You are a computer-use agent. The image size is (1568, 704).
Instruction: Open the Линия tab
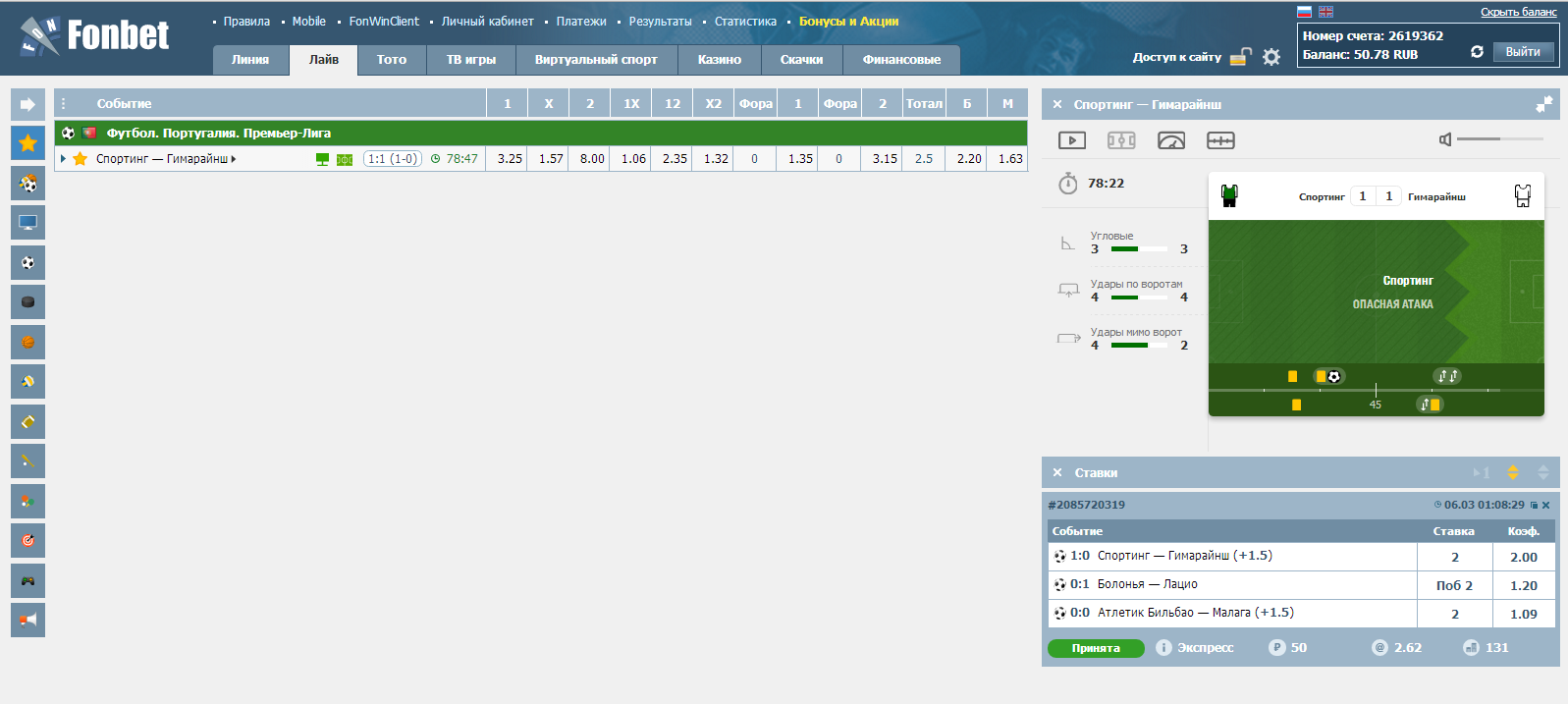[250, 60]
